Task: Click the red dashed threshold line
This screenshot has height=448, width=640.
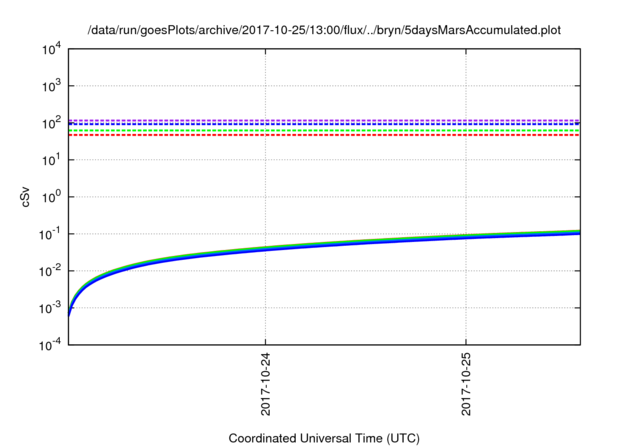Action: (x=324, y=135)
